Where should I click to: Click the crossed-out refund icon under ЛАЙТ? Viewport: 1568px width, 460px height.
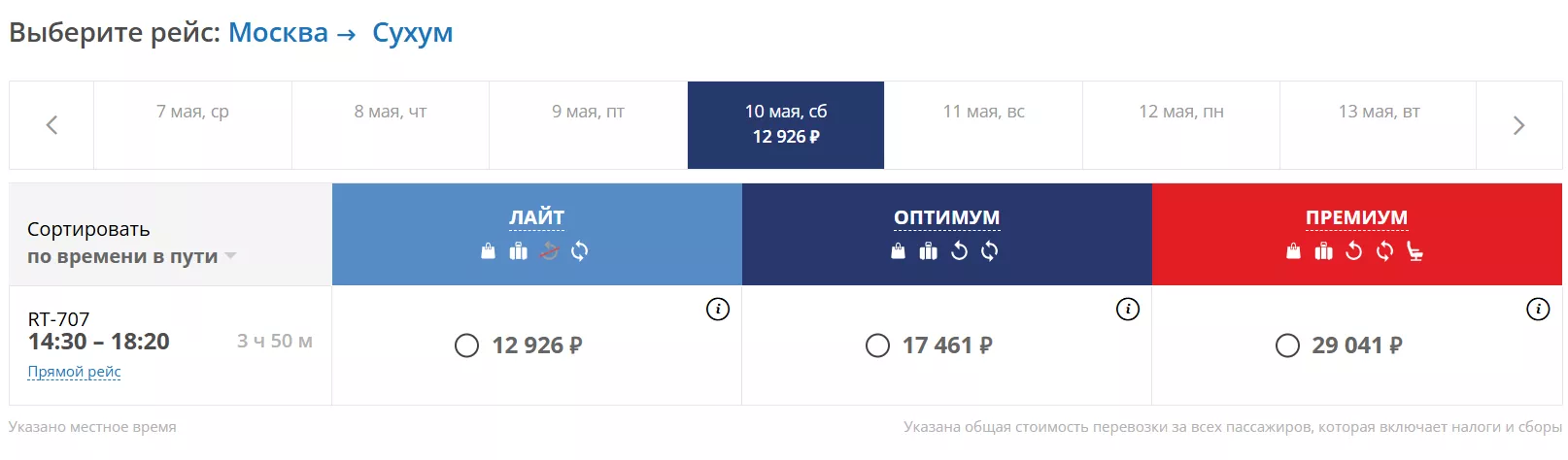(x=549, y=251)
